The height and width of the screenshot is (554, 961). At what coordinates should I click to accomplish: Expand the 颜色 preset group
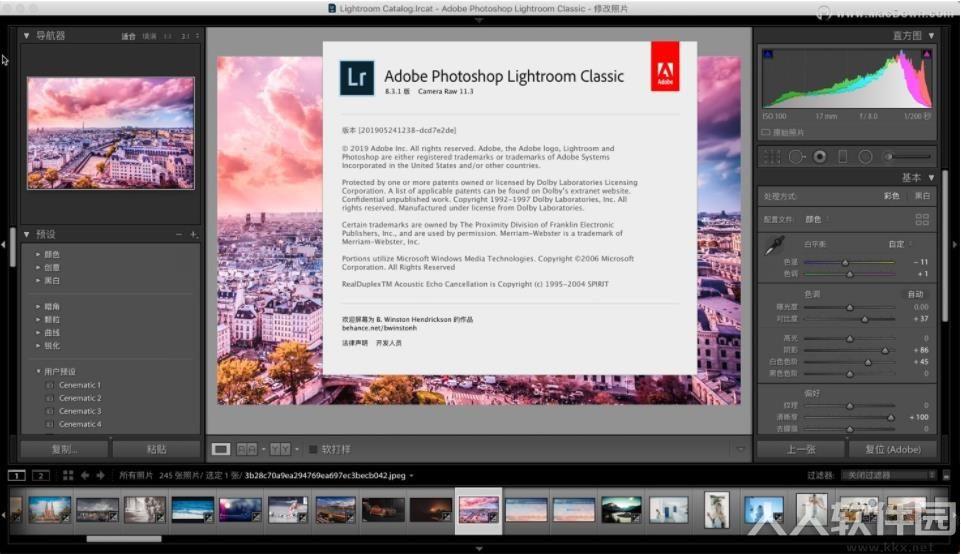coord(38,254)
